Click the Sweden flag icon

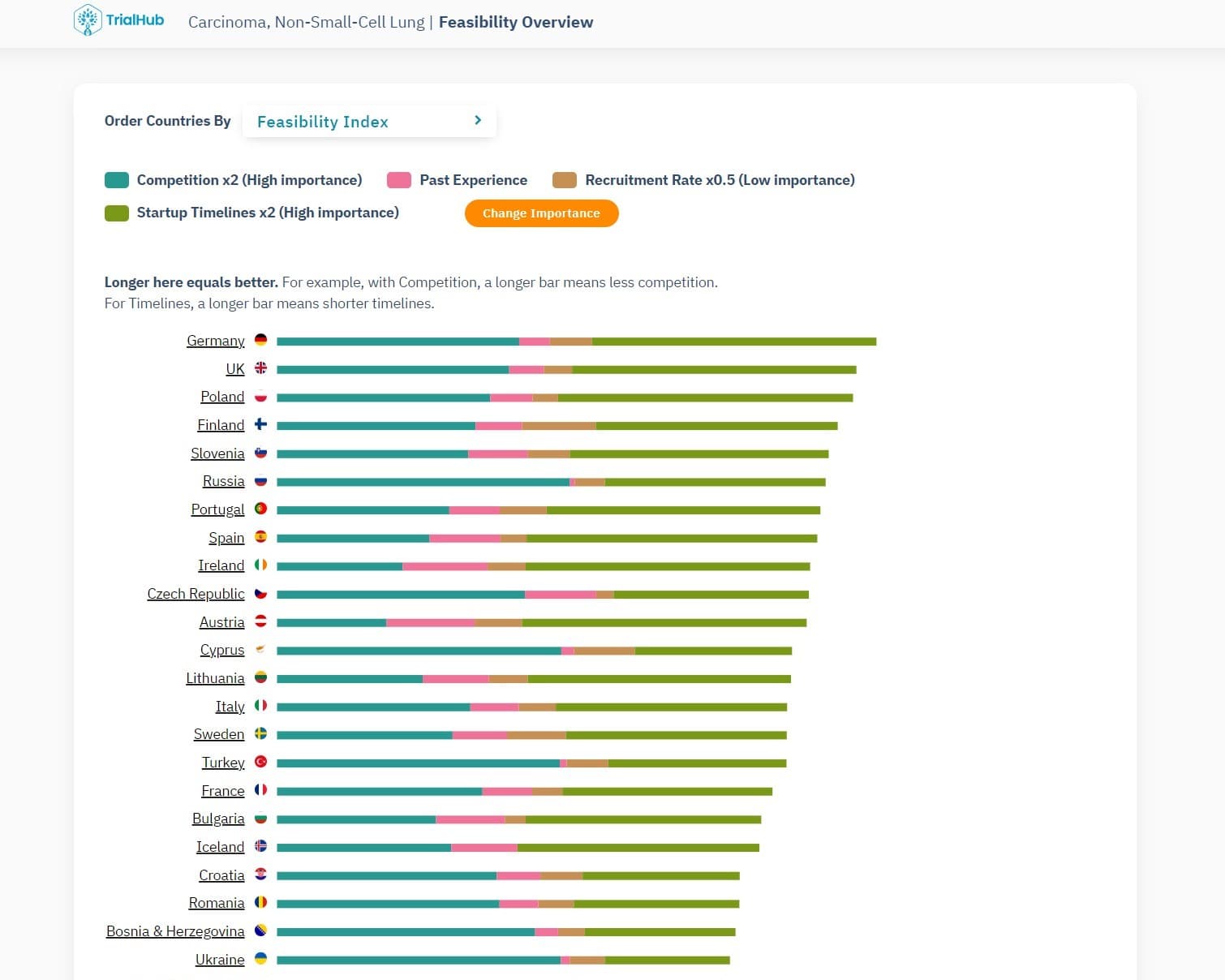pyautogui.click(x=260, y=733)
